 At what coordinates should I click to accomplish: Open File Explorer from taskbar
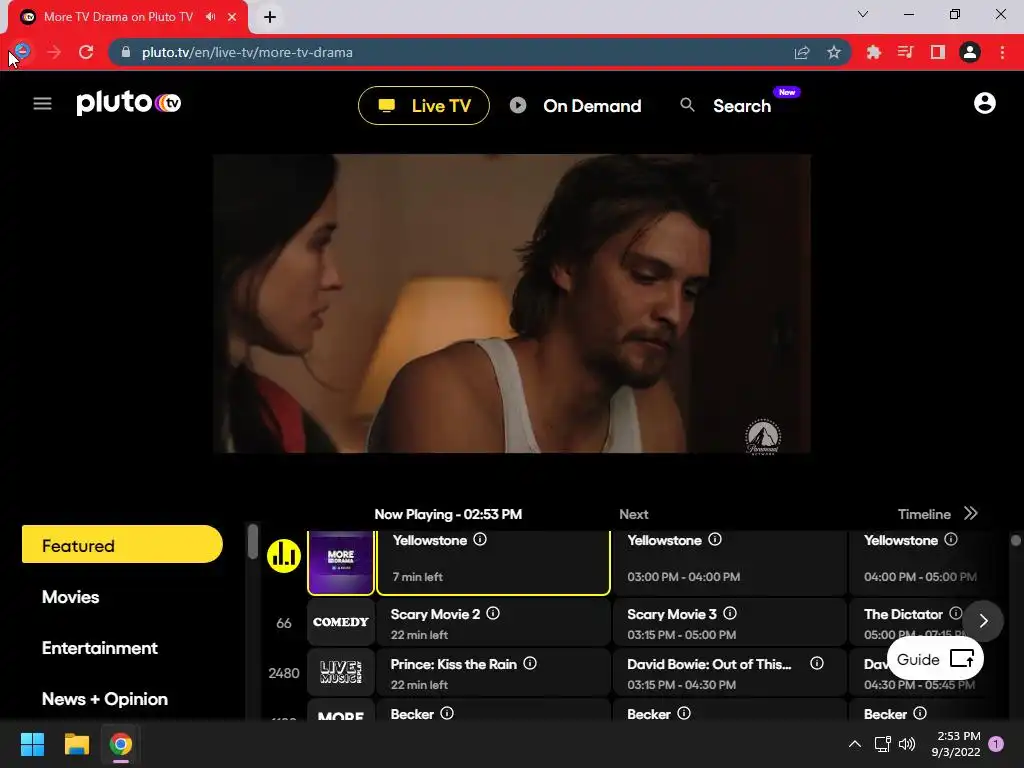tap(76, 744)
